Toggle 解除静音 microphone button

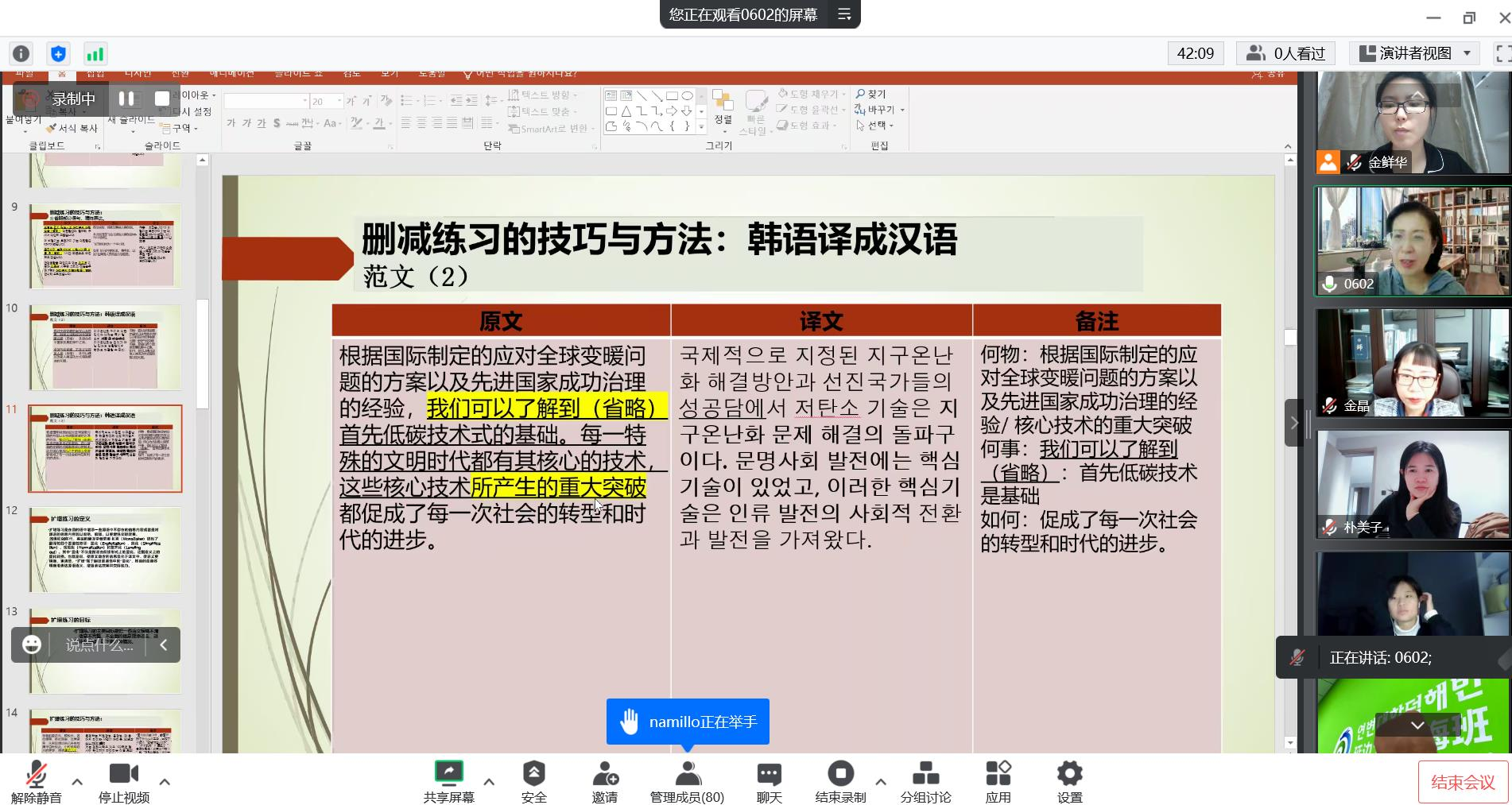pyautogui.click(x=36, y=781)
